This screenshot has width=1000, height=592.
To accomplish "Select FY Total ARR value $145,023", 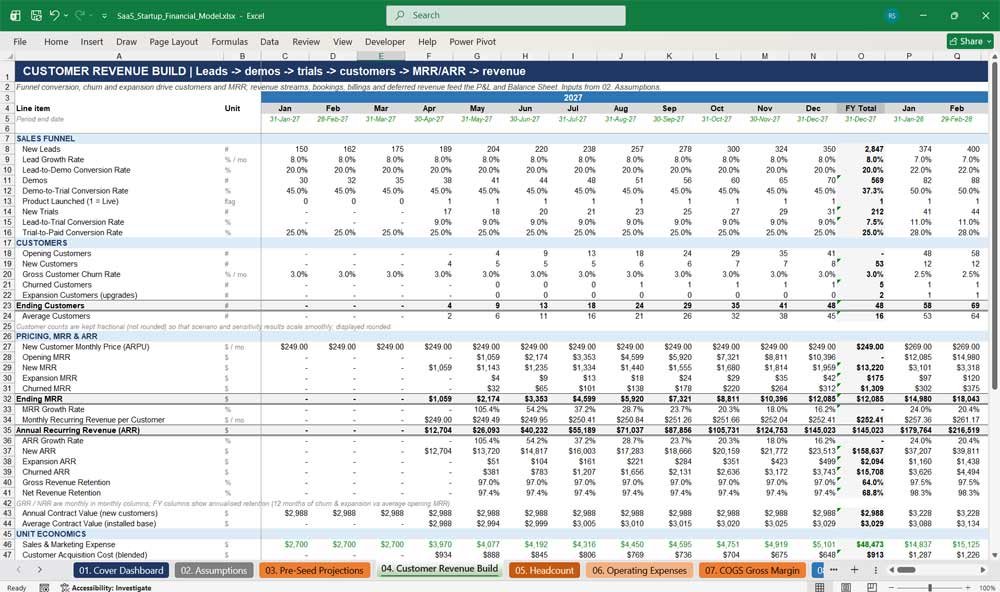I will point(868,430).
